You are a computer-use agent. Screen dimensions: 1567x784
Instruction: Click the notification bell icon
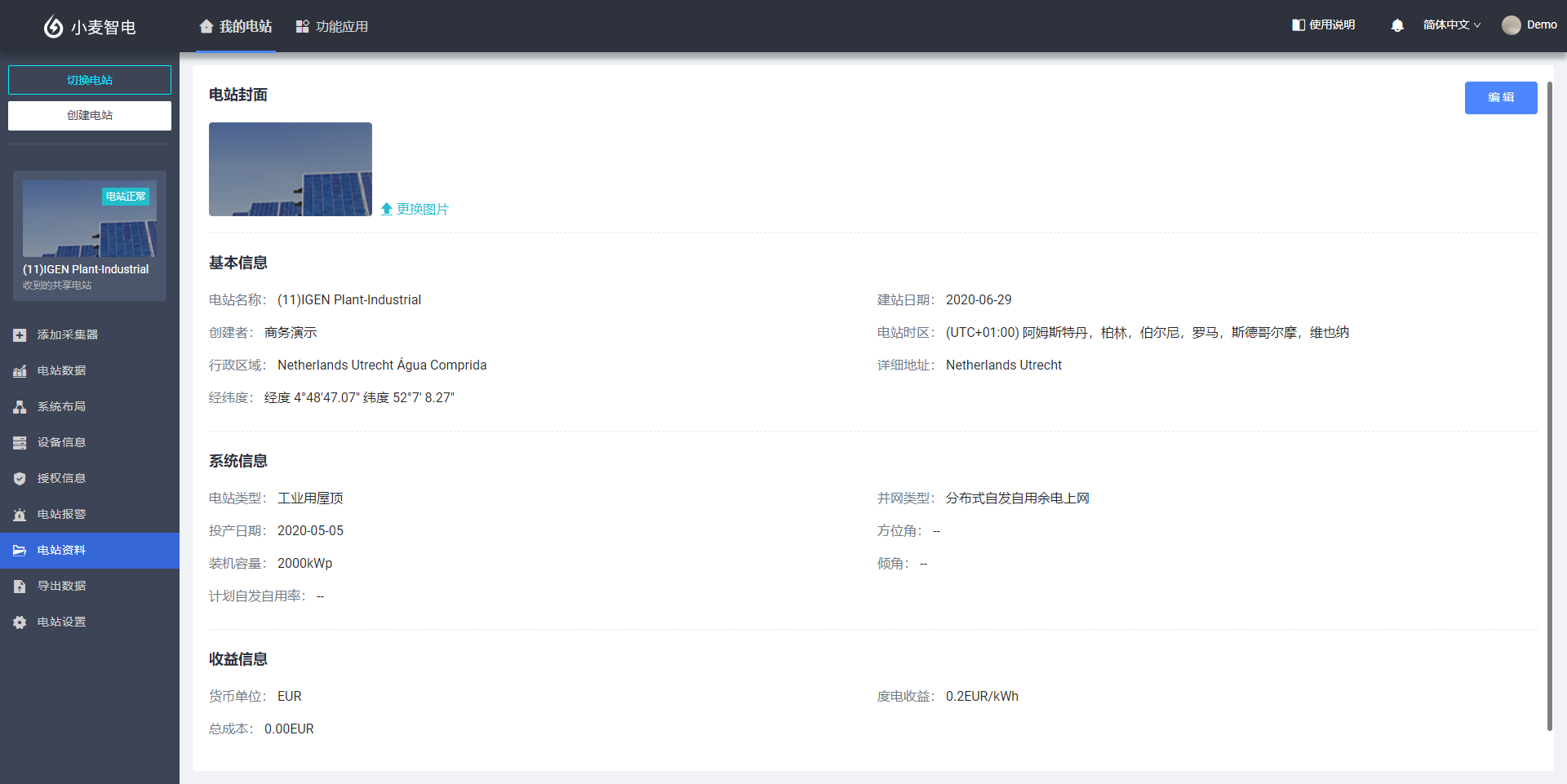tap(1397, 25)
